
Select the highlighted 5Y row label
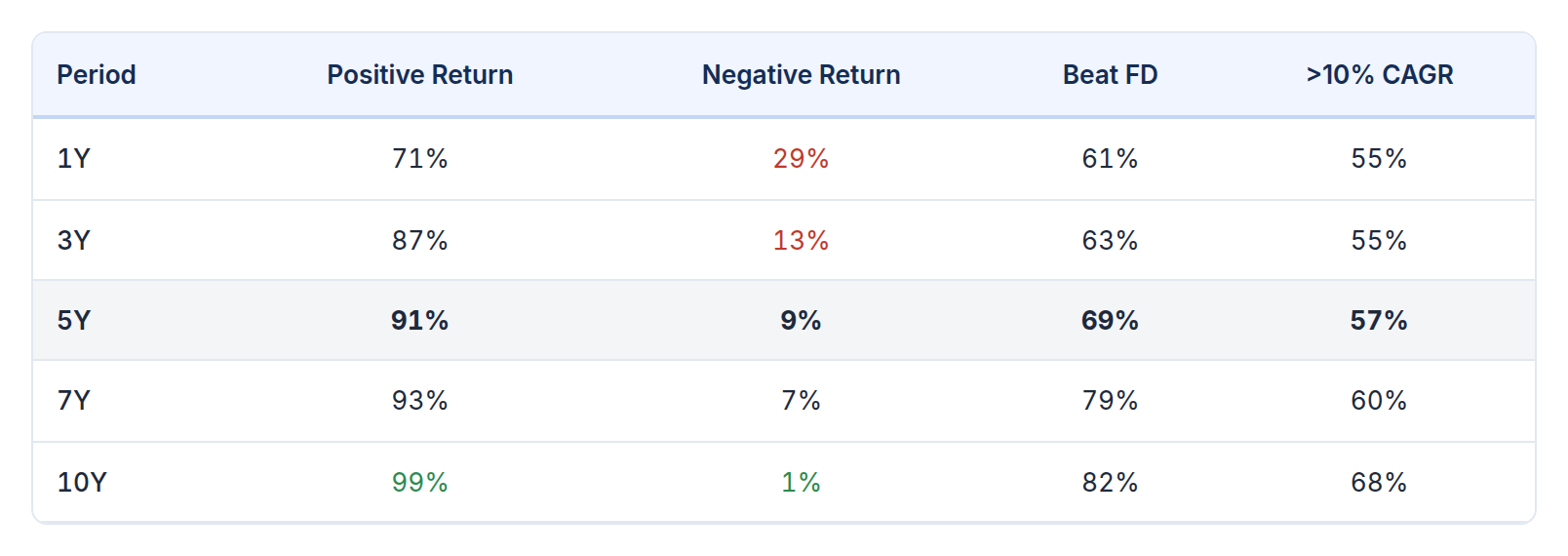point(73,321)
